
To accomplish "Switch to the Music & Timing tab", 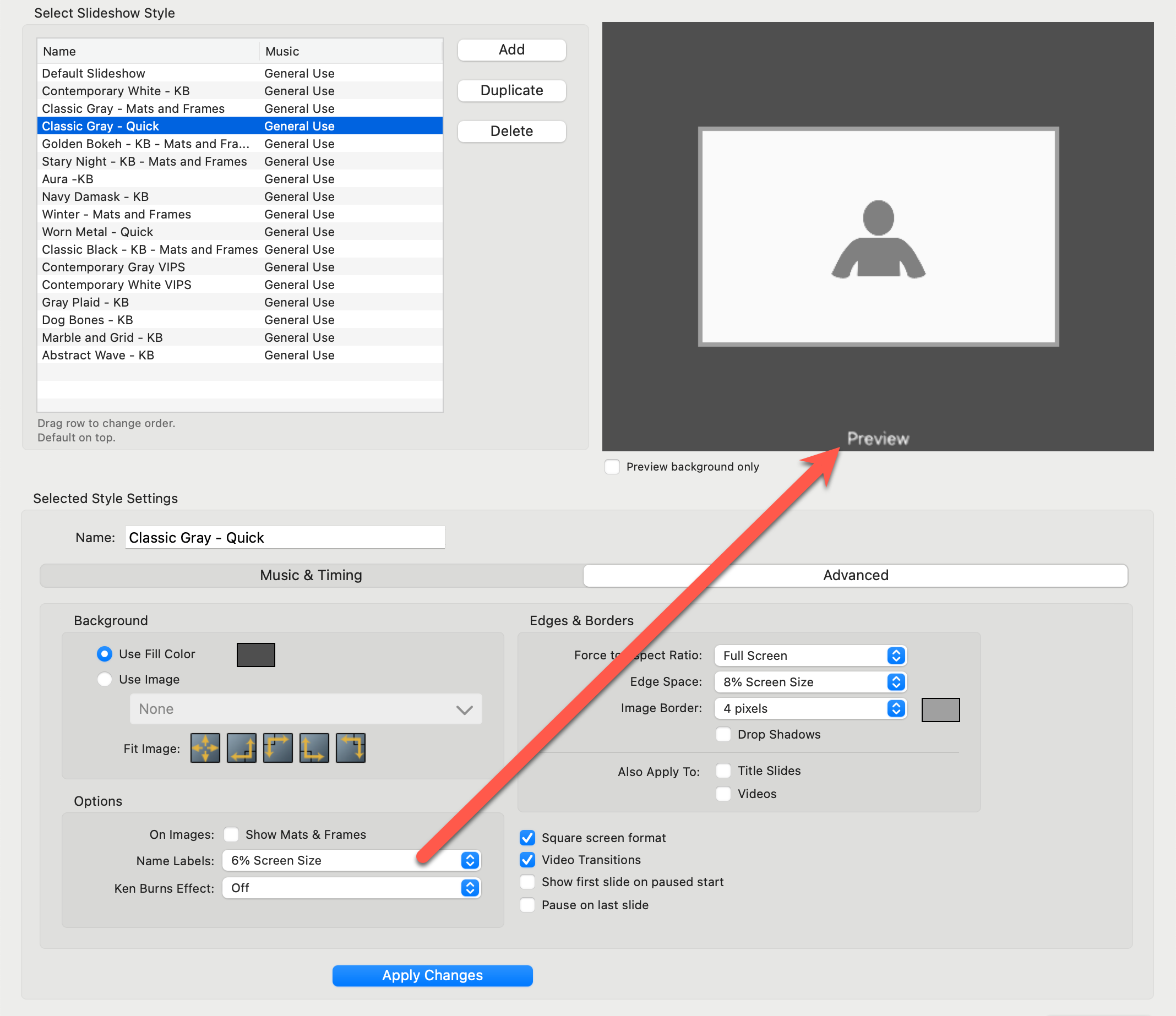I will click(311, 575).
